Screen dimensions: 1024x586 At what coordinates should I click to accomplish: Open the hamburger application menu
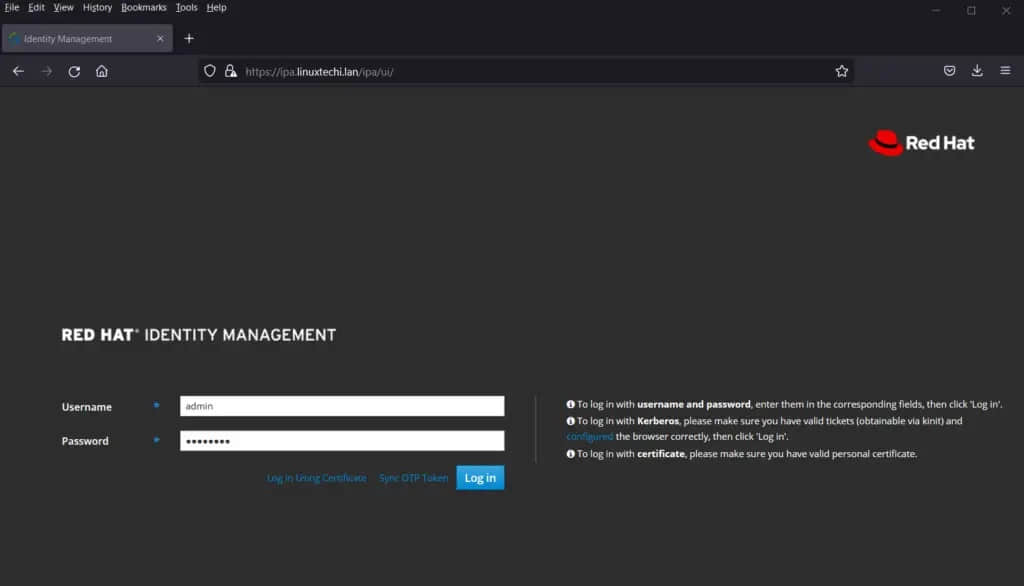(1005, 71)
